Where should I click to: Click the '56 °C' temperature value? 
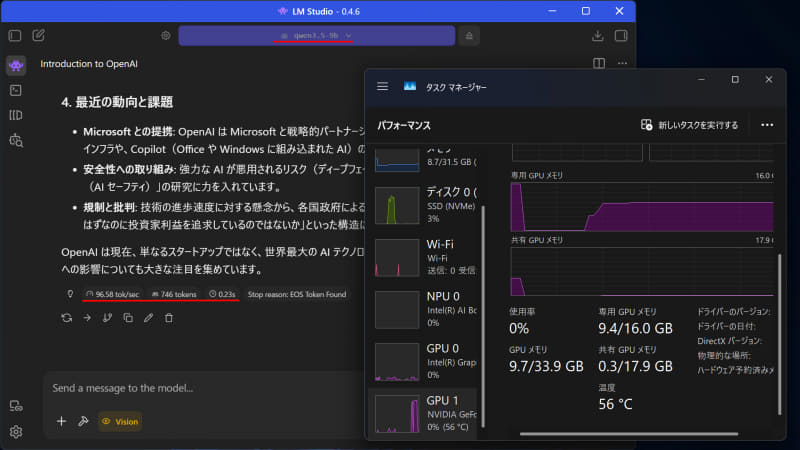pyautogui.click(x=615, y=404)
